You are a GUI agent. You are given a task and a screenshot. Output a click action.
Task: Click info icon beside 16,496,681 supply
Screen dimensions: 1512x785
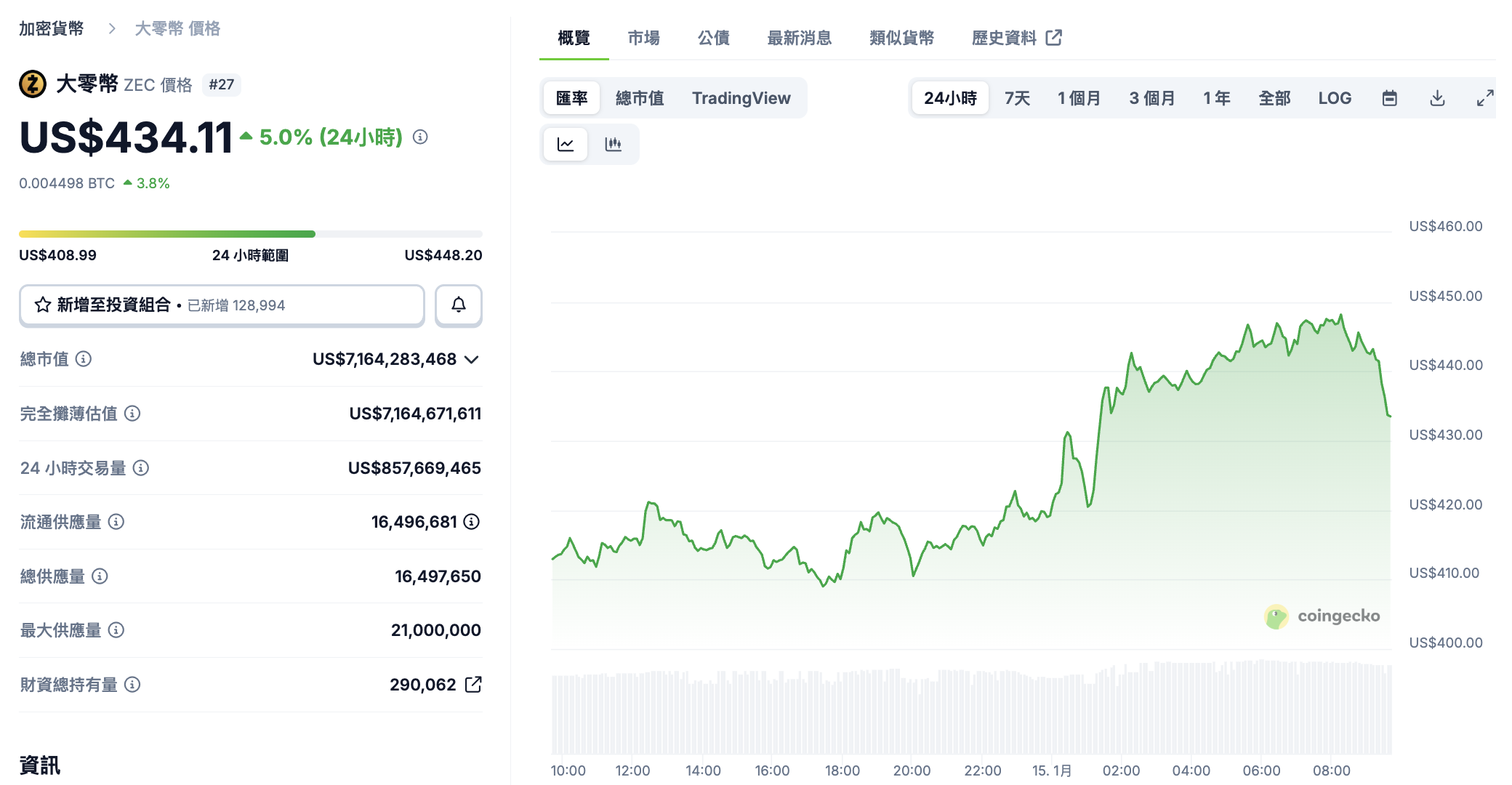coord(472,522)
